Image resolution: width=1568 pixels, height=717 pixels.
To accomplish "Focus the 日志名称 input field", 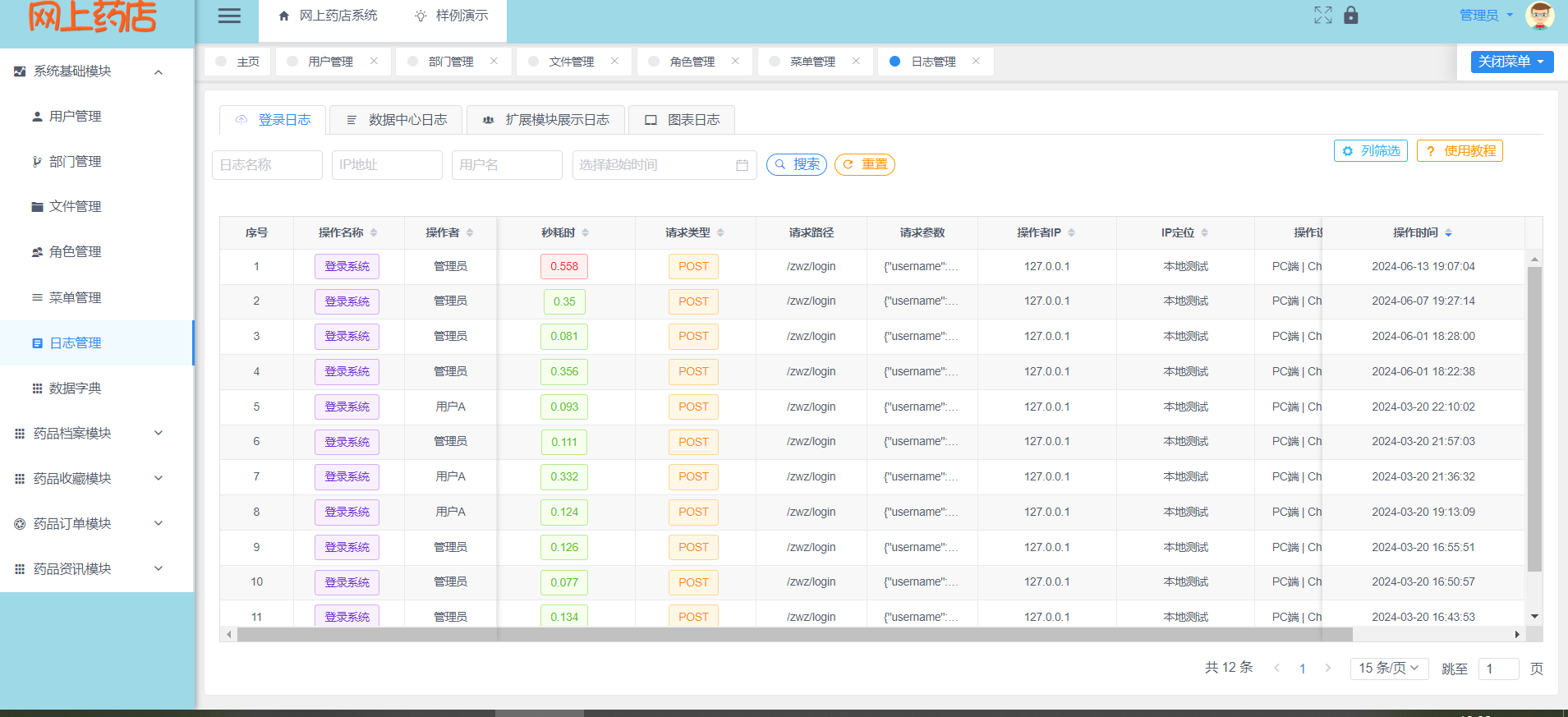I will click(x=267, y=165).
